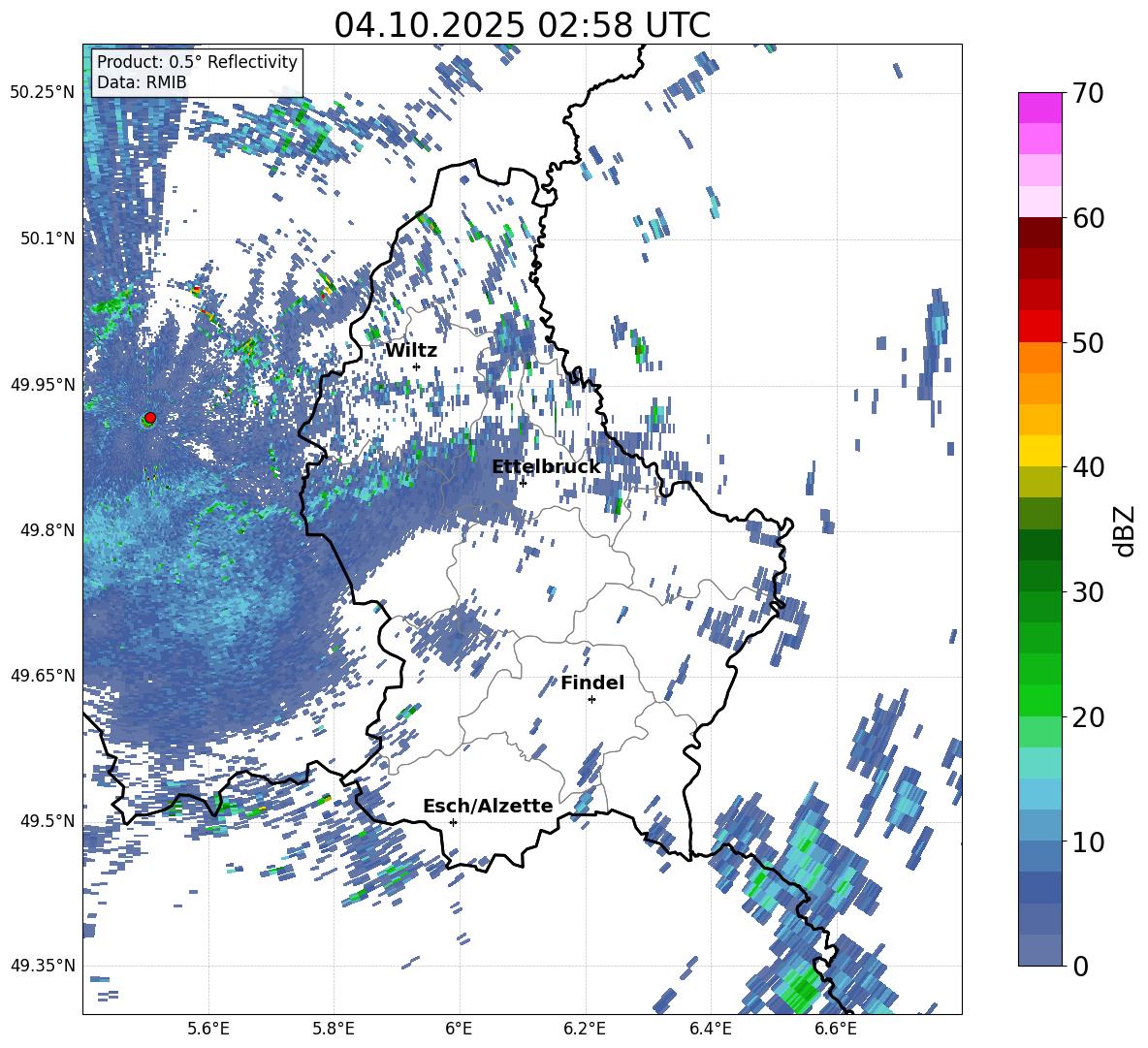Click the Esch/Alzette location cross marker

coord(453,822)
